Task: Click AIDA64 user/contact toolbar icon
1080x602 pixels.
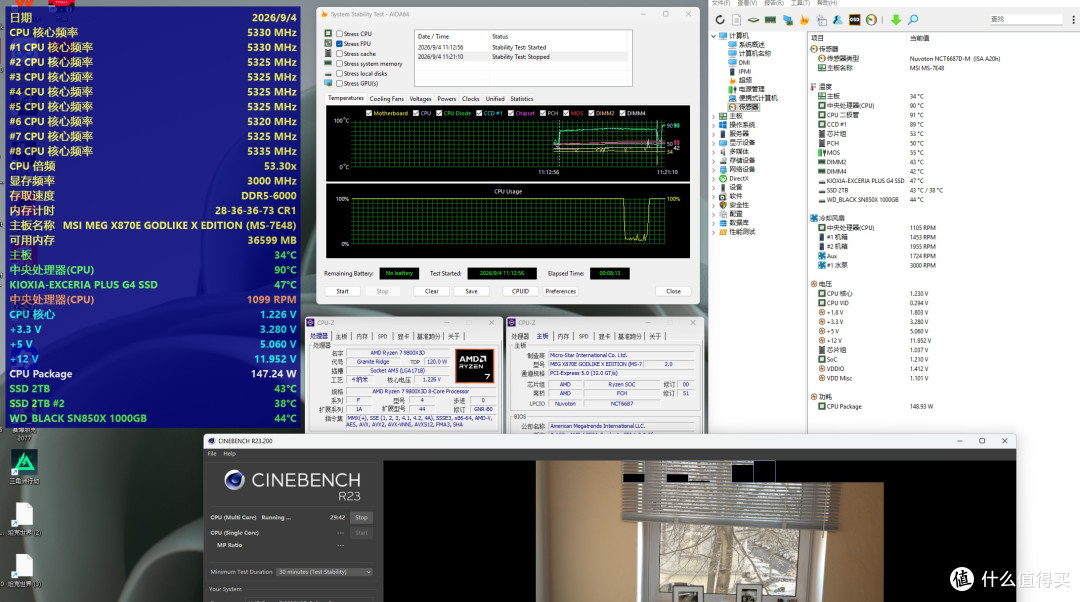Action: coord(838,20)
